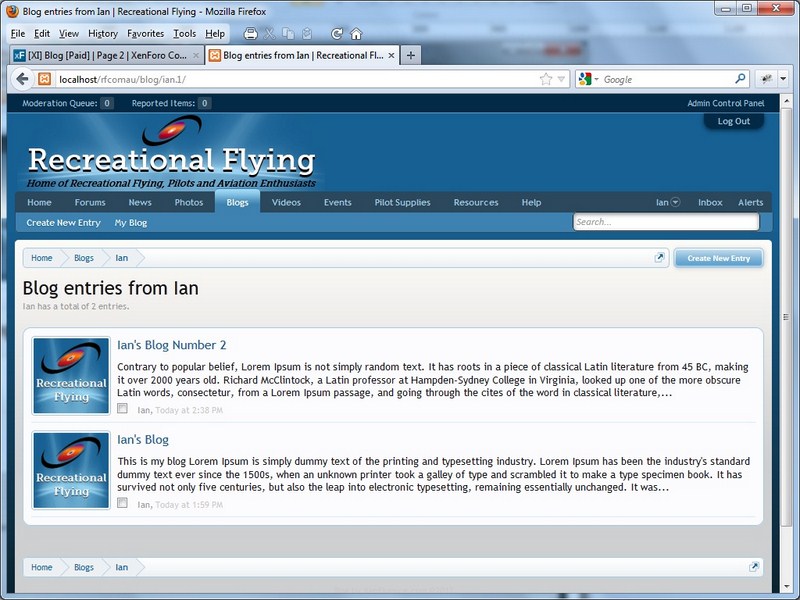Go to the Home navigation tab

pos(39,203)
